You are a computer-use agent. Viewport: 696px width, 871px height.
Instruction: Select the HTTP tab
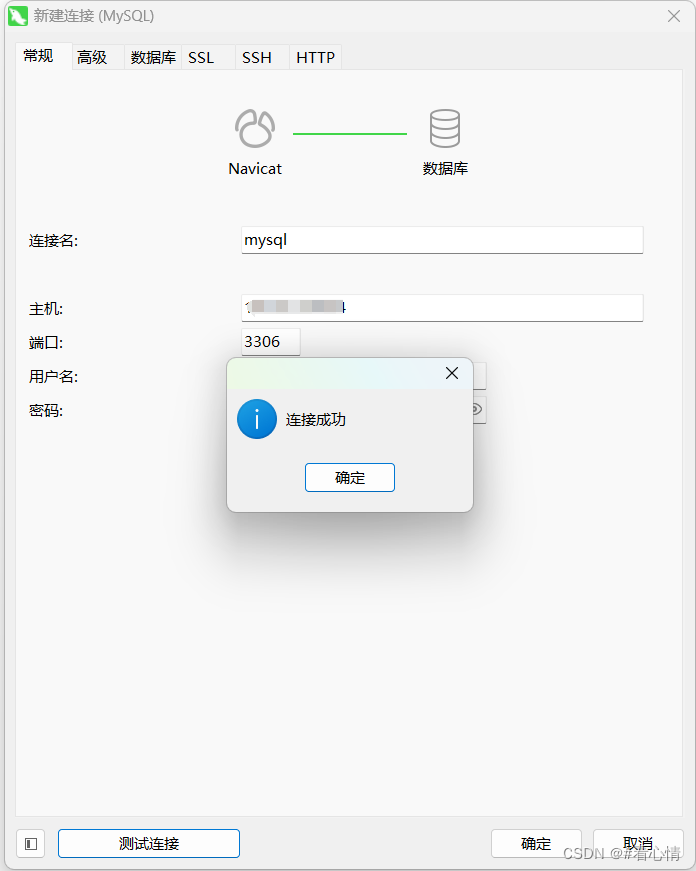pyautogui.click(x=316, y=57)
